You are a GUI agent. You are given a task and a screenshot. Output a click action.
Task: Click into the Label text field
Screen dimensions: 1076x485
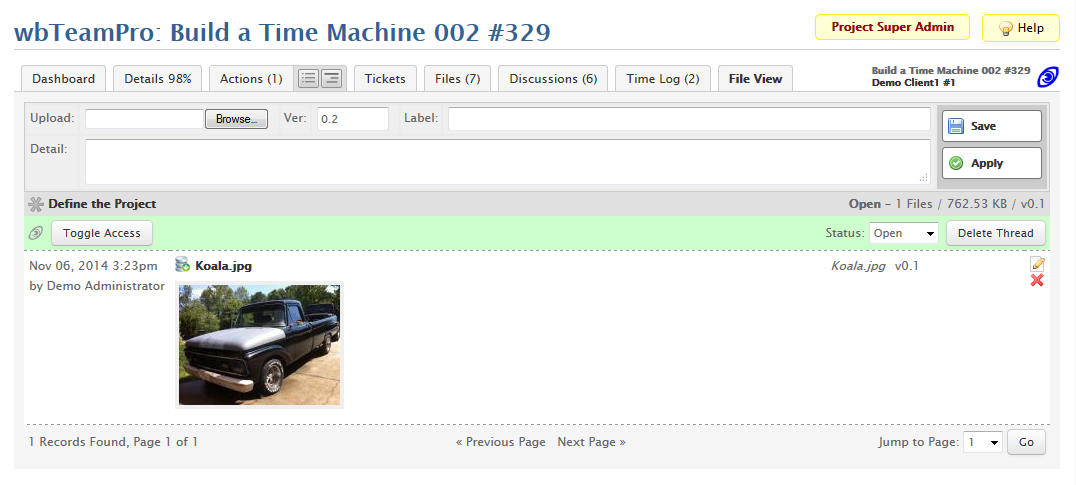tap(689, 119)
